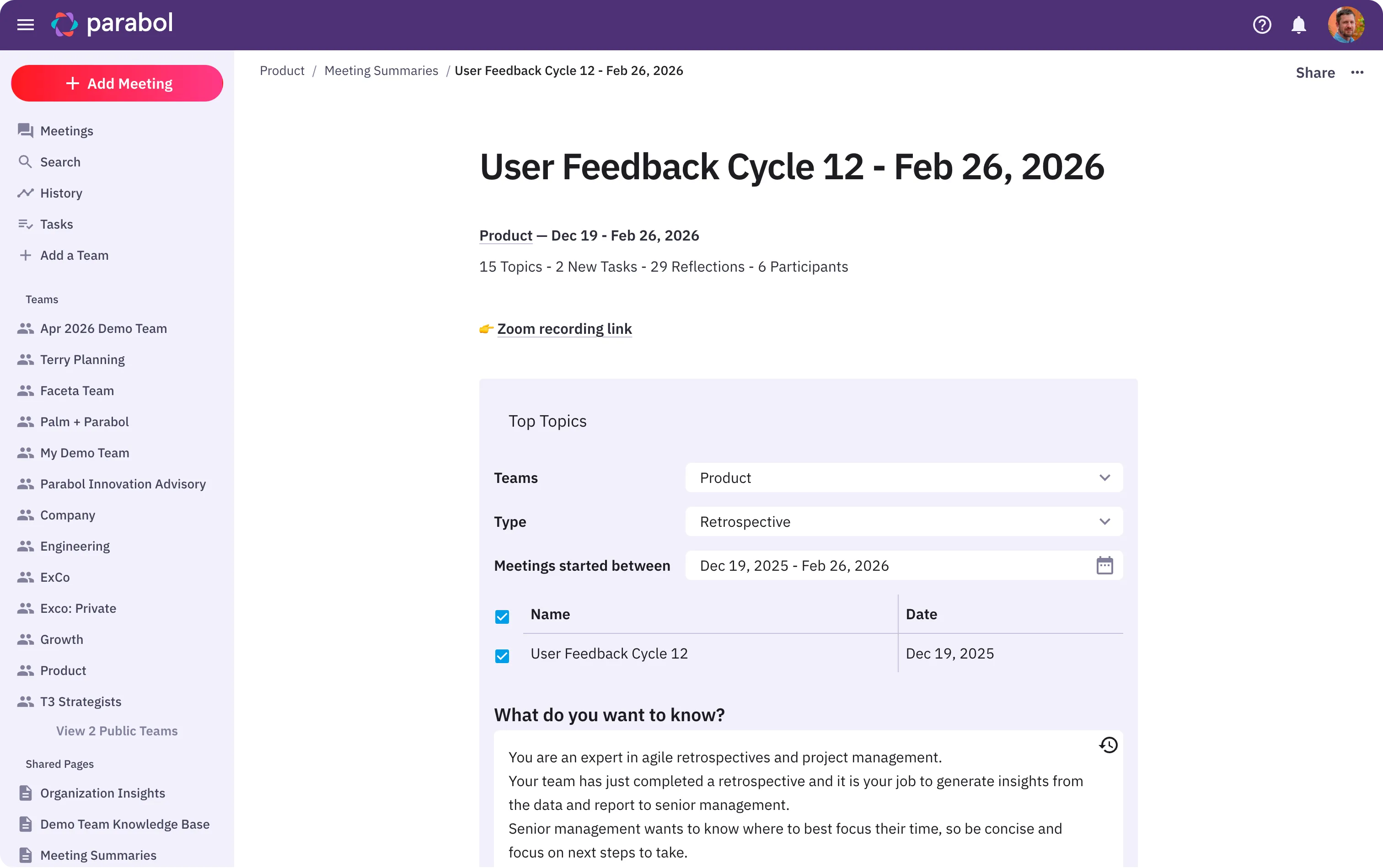Screen dimensions: 1383x868
Task: Click into the prompt text area
Action: pyautogui.click(x=808, y=799)
